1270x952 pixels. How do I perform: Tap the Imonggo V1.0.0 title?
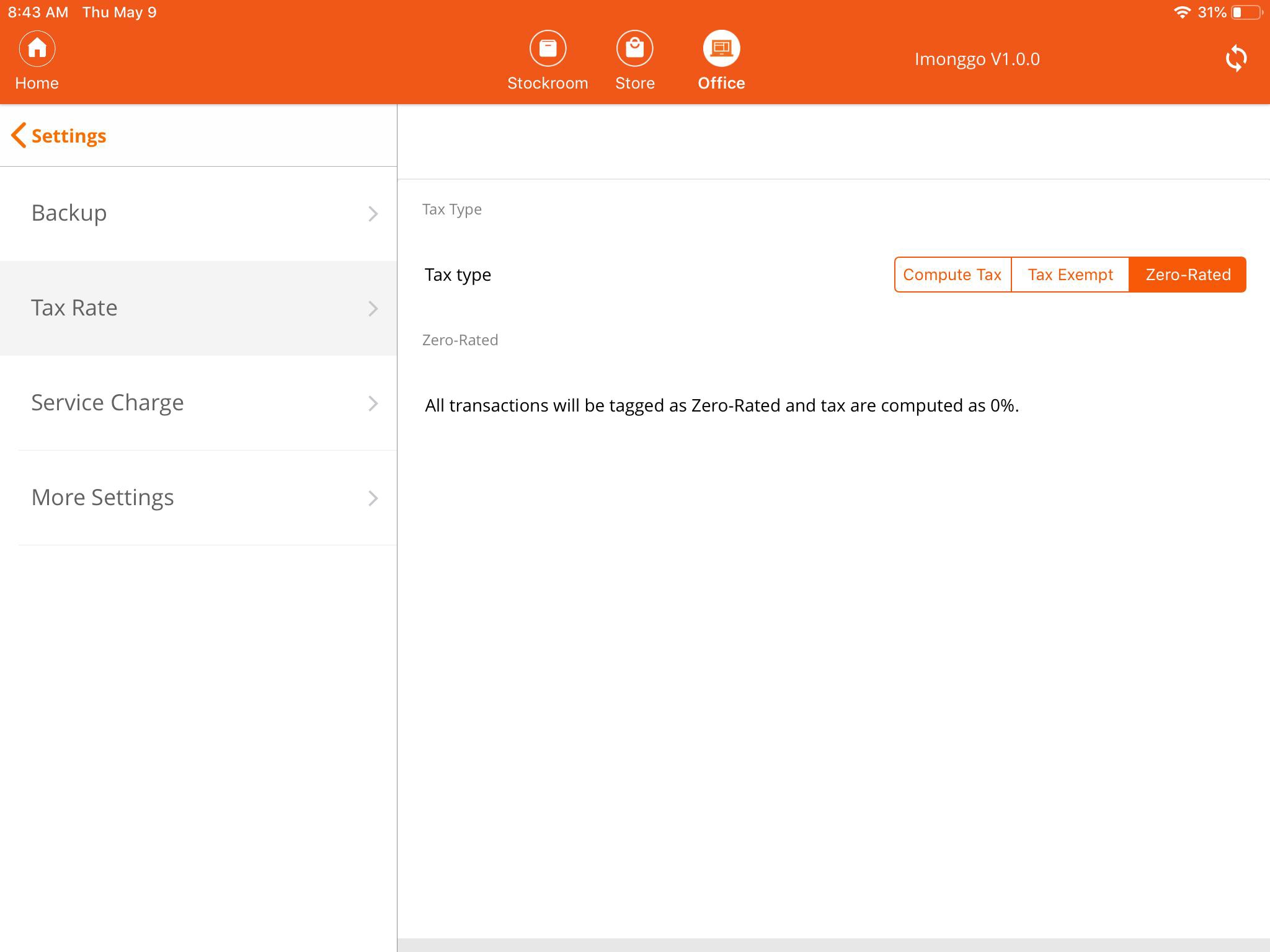(x=977, y=59)
